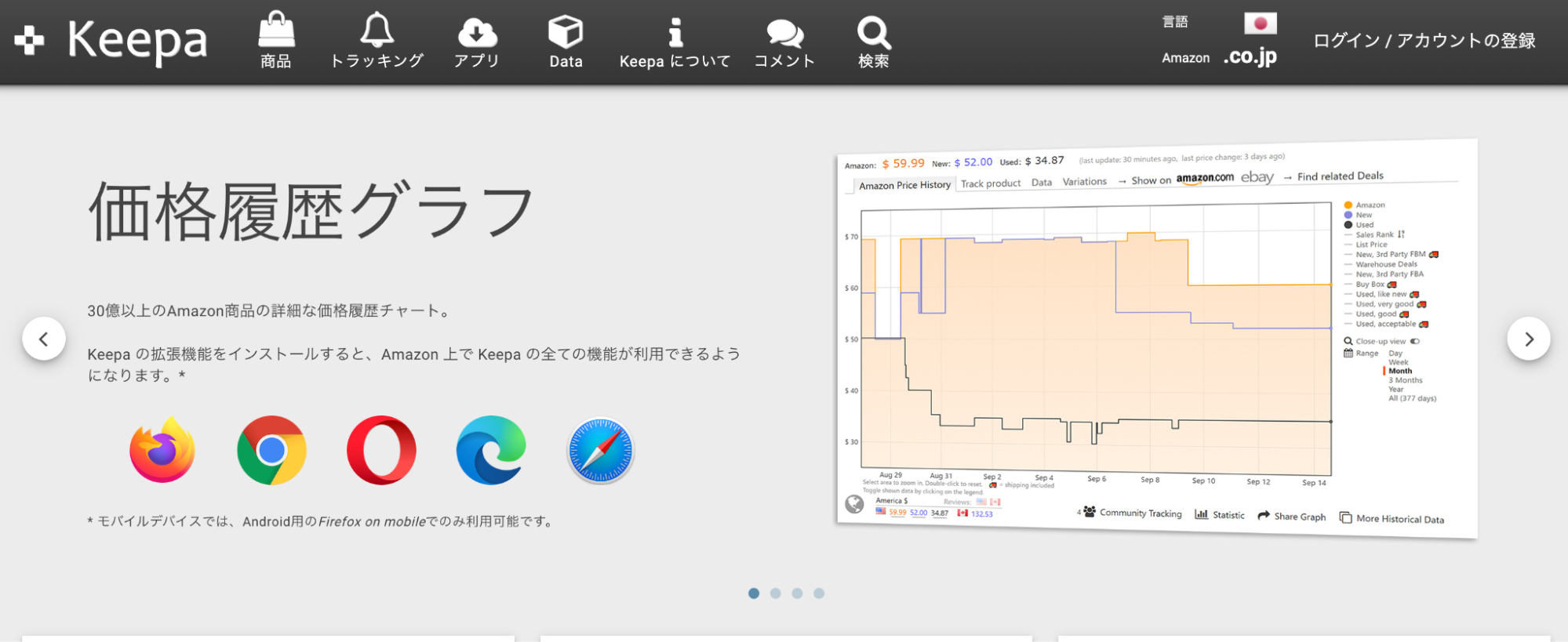This screenshot has height=642, width=1568.
Task: Click amazon.com logo in graph
Action: (x=1205, y=178)
